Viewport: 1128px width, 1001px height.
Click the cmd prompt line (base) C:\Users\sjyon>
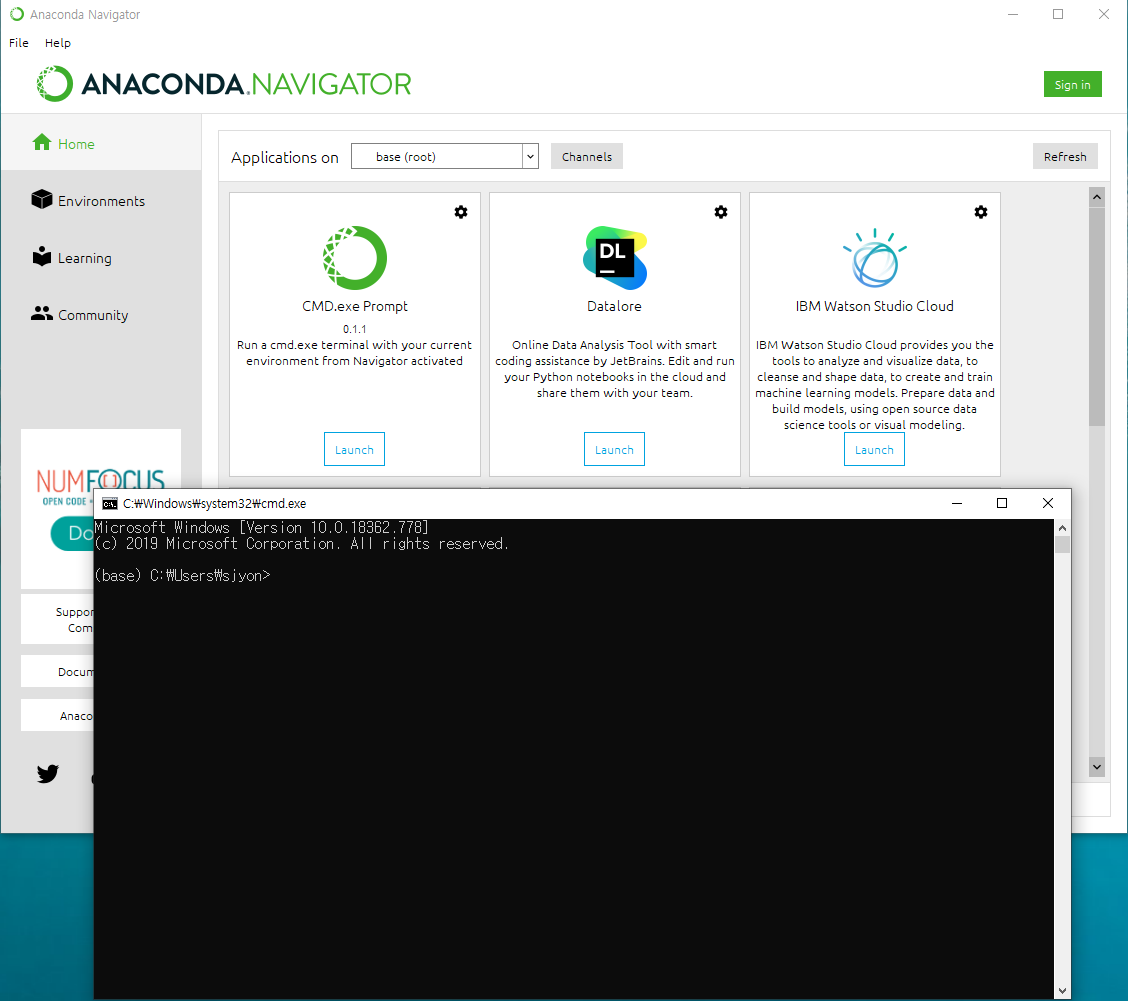pyautogui.click(x=183, y=575)
